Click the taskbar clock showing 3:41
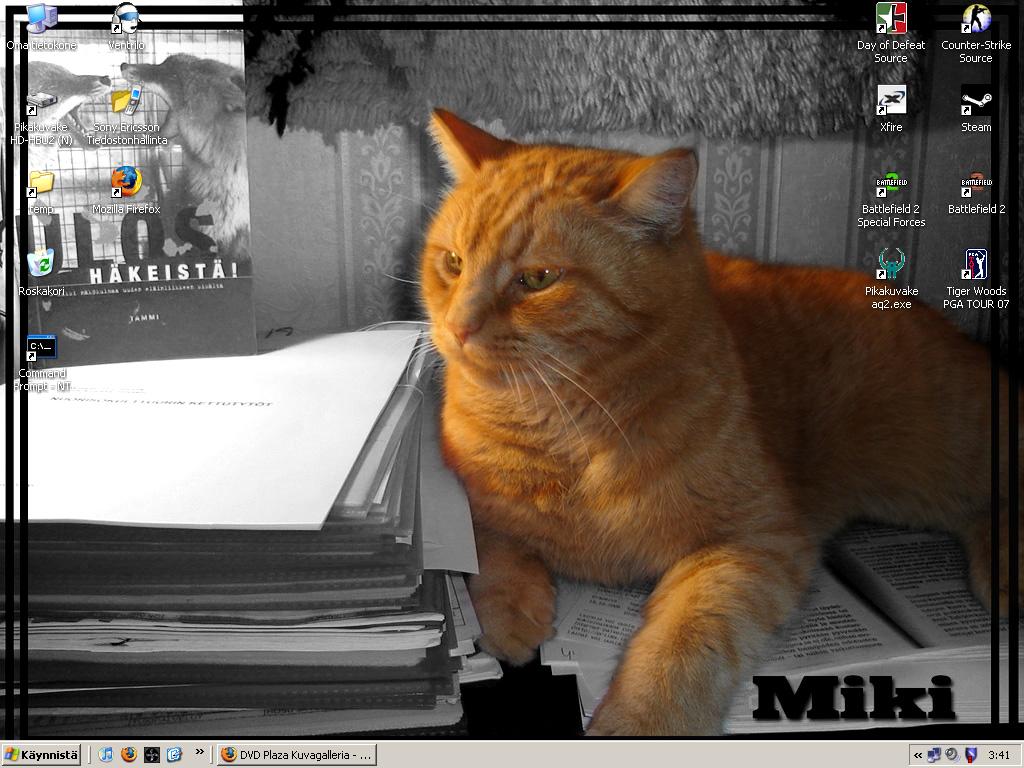The height and width of the screenshot is (768, 1024). 998,755
